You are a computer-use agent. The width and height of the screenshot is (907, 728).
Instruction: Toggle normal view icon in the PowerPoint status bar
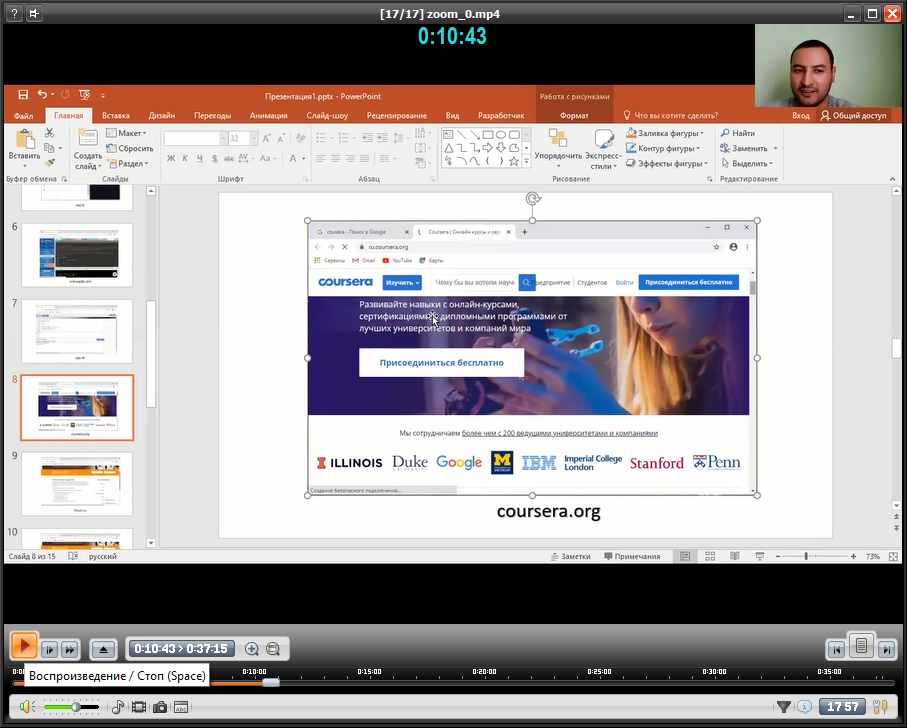(x=685, y=556)
